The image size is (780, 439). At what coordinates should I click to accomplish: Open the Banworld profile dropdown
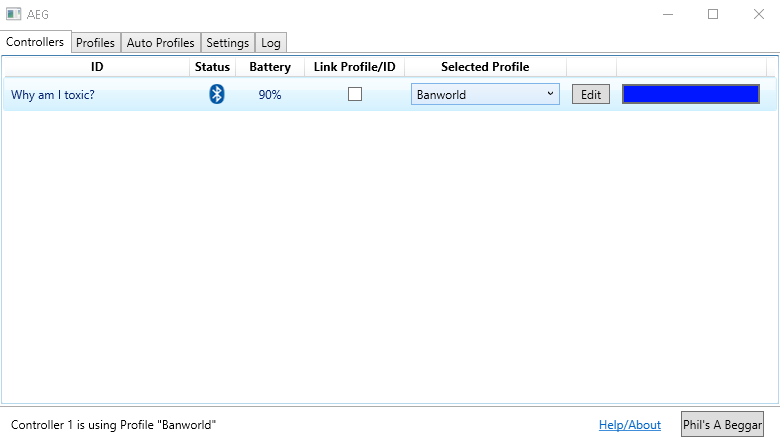coord(485,94)
